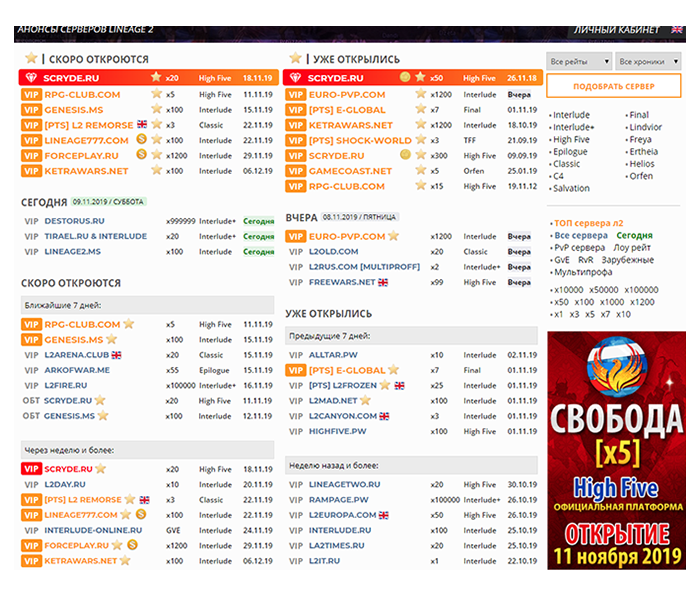The image size is (700, 600).
Task: Click red VIP badge of SCRYDE.RU 18.11.19
Action: 31,469
